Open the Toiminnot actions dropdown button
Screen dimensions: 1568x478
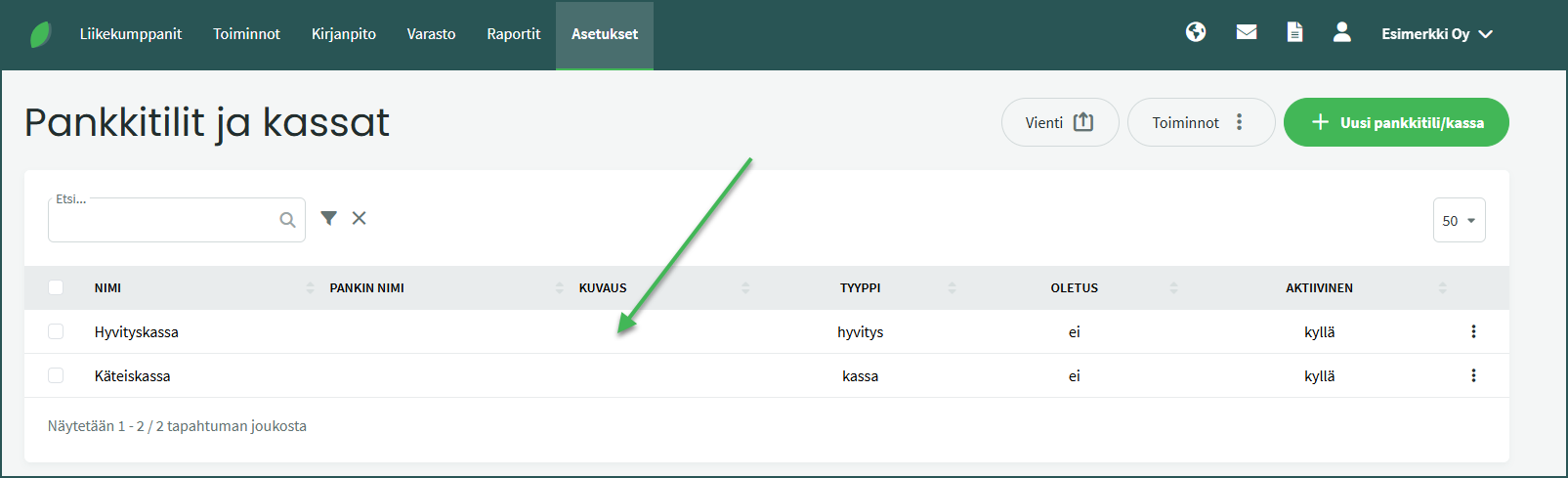pyautogui.click(x=1201, y=122)
